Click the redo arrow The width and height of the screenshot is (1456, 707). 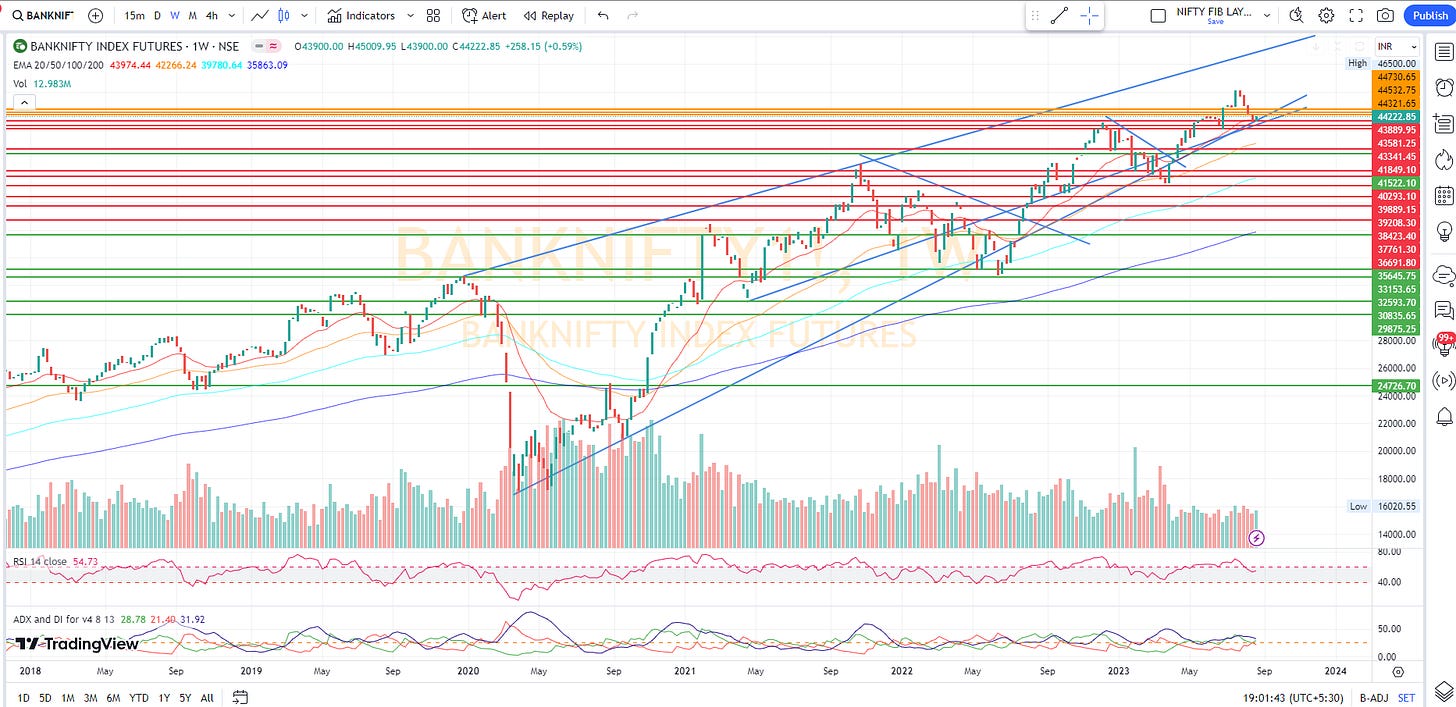pos(632,16)
